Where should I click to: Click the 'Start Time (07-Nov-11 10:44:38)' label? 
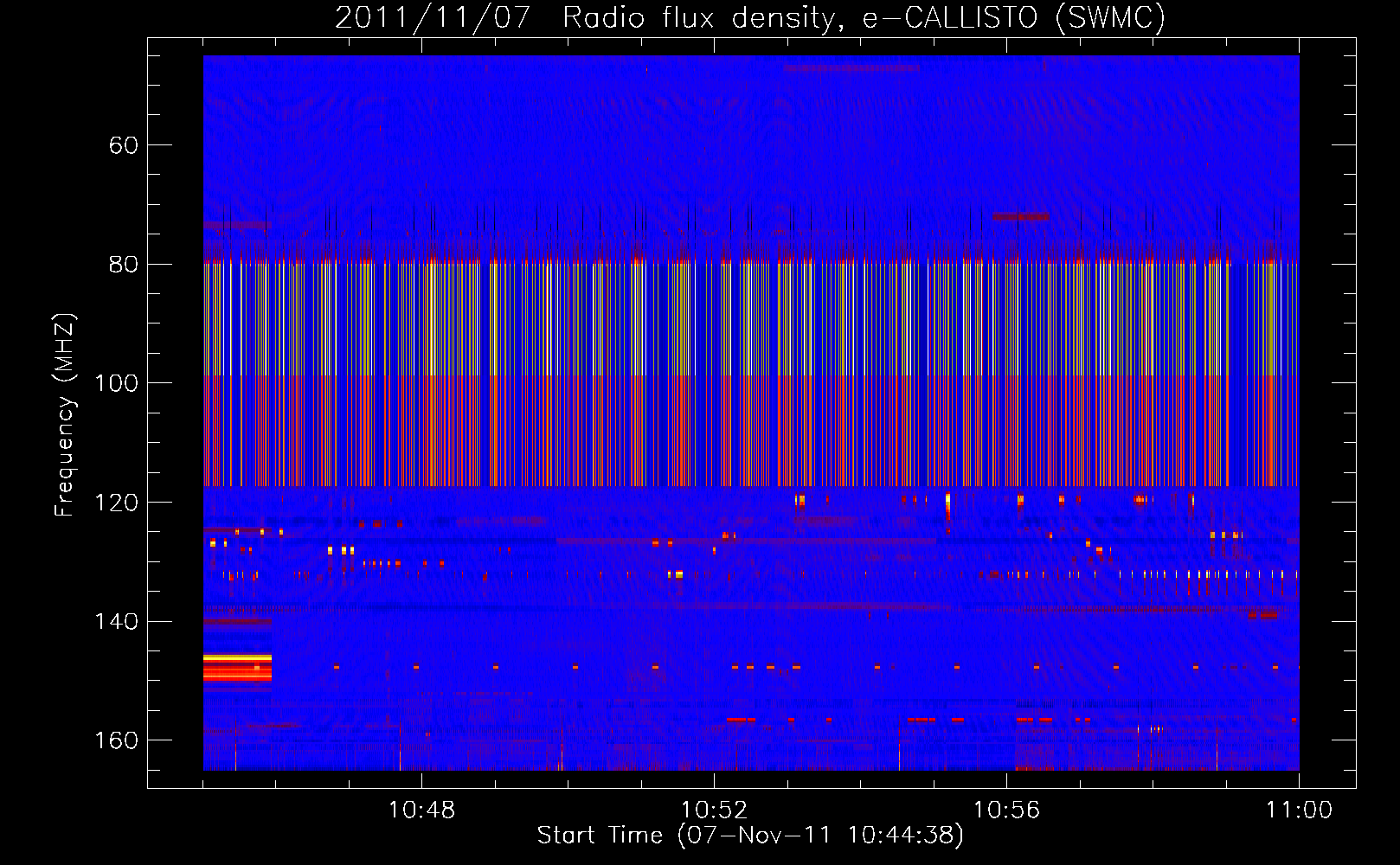(x=750, y=836)
